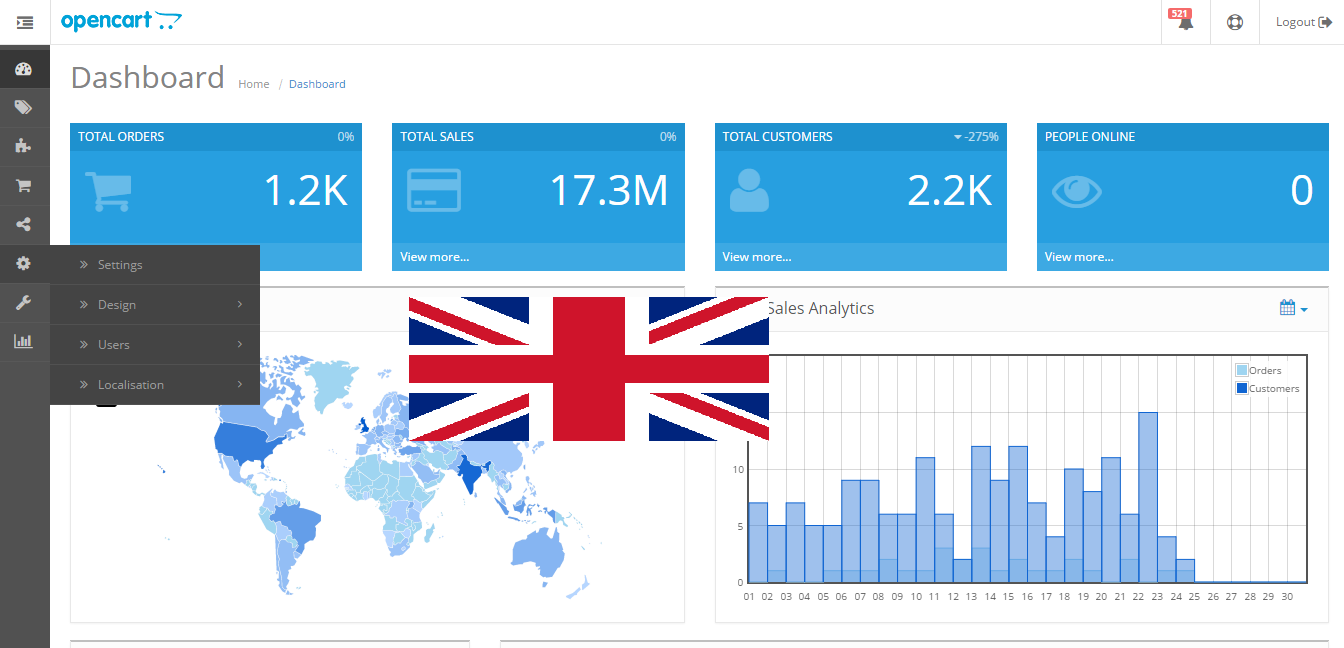This screenshot has height=648, width=1344.
Task: Click the Logout link
Action: (1302, 21)
